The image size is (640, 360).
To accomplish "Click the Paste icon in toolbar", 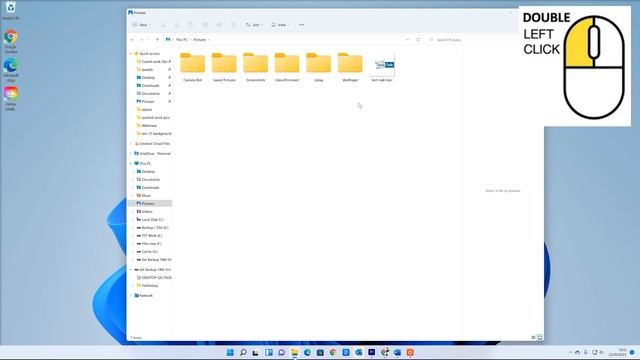I will point(191,25).
